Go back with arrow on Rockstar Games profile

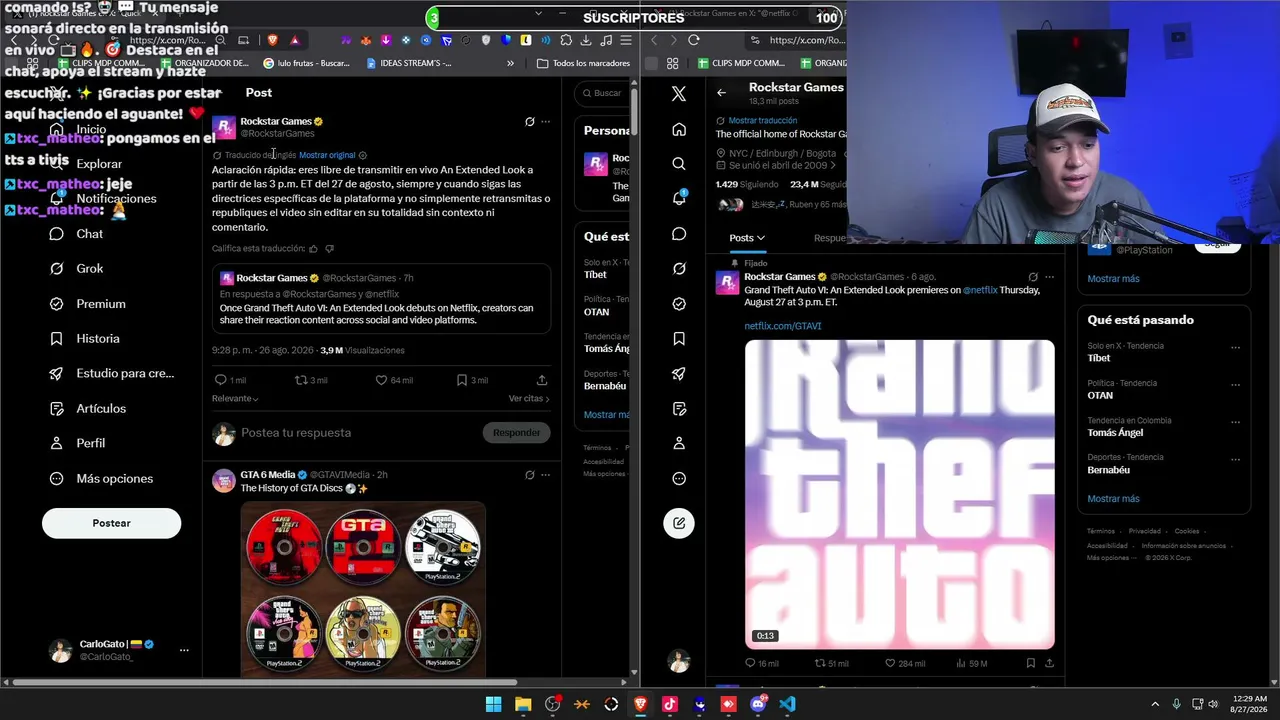[x=721, y=93]
